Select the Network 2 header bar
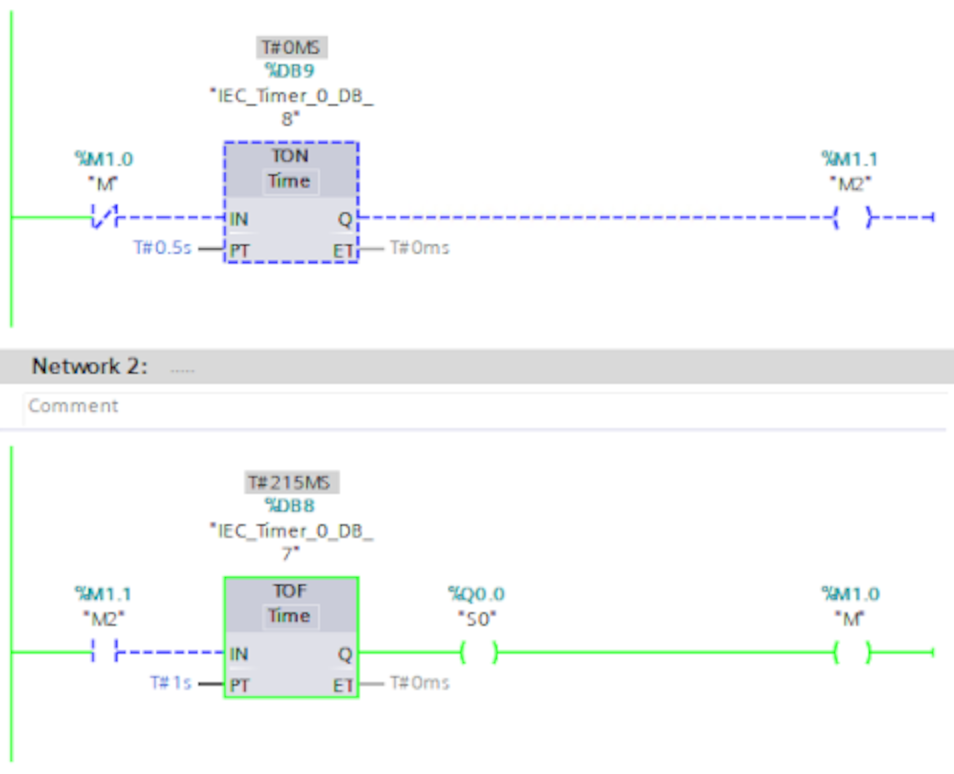This screenshot has height=774, width=954. coord(476,366)
